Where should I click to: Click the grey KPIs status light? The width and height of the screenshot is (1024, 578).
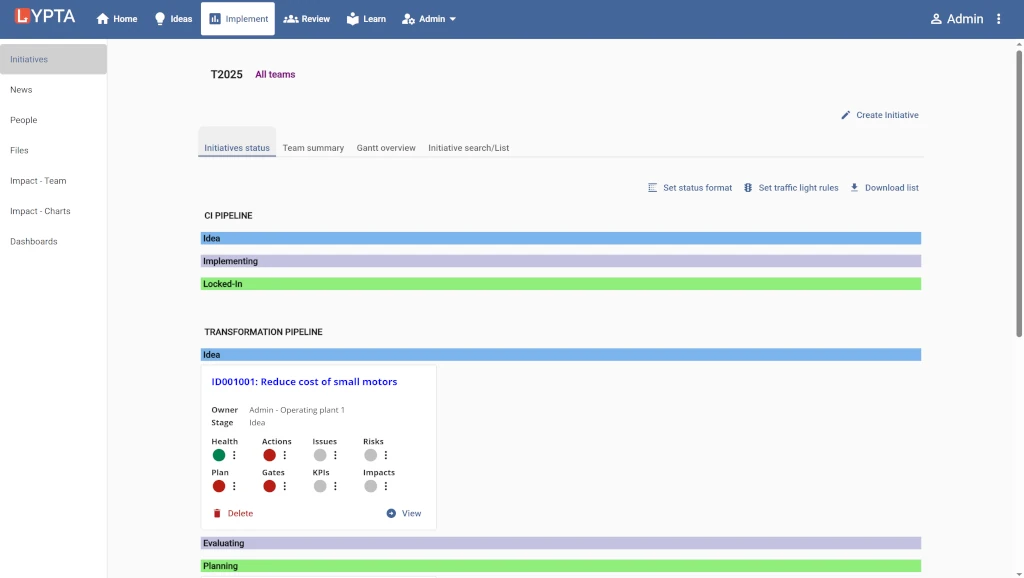320,486
